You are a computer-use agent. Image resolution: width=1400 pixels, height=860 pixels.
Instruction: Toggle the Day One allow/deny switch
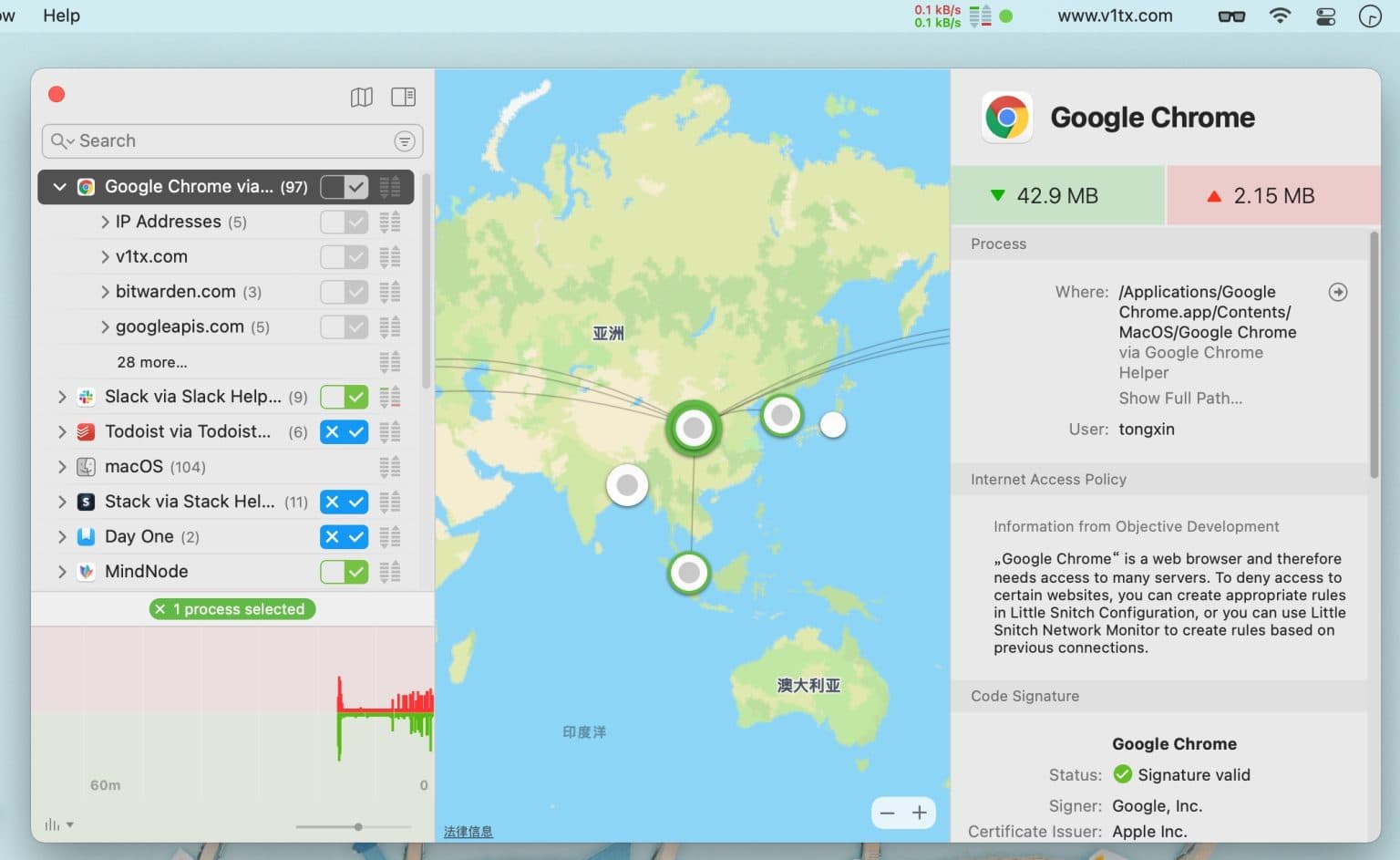(x=344, y=537)
